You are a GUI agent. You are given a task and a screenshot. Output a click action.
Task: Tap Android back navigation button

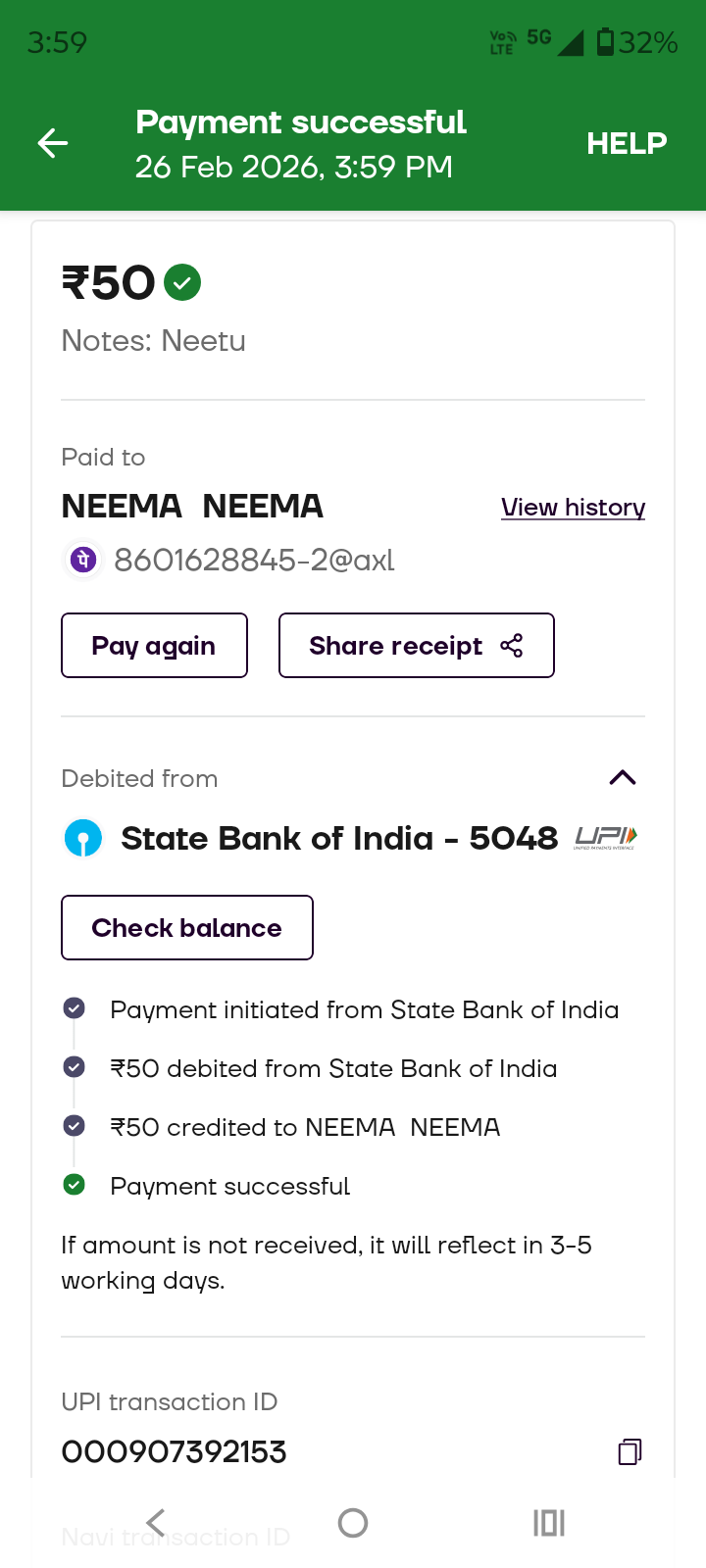pyautogui.click(x=155, y=1522)
